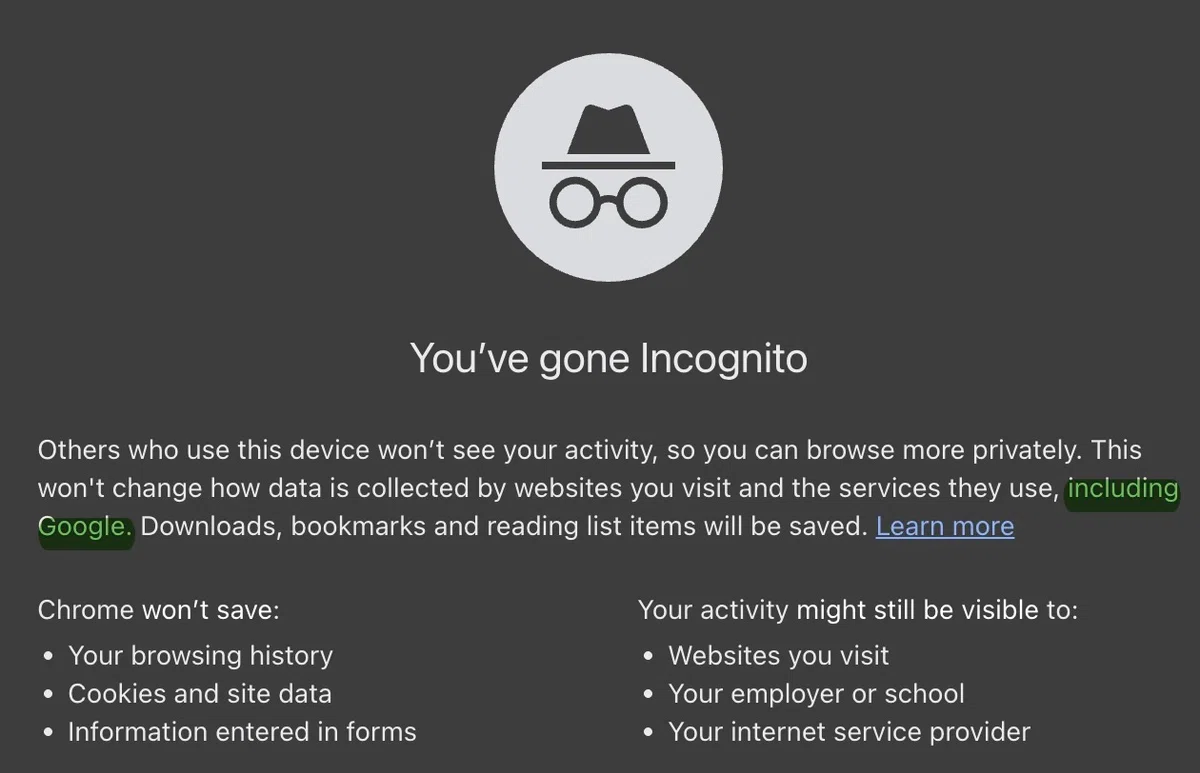Click the "Chrome won't save:" heading
This screenshot has width=1200, height=773.
(159, 609)
